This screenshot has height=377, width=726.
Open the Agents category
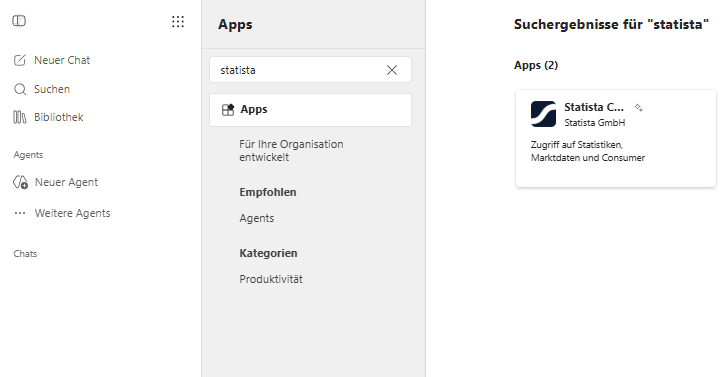(257, 218)
